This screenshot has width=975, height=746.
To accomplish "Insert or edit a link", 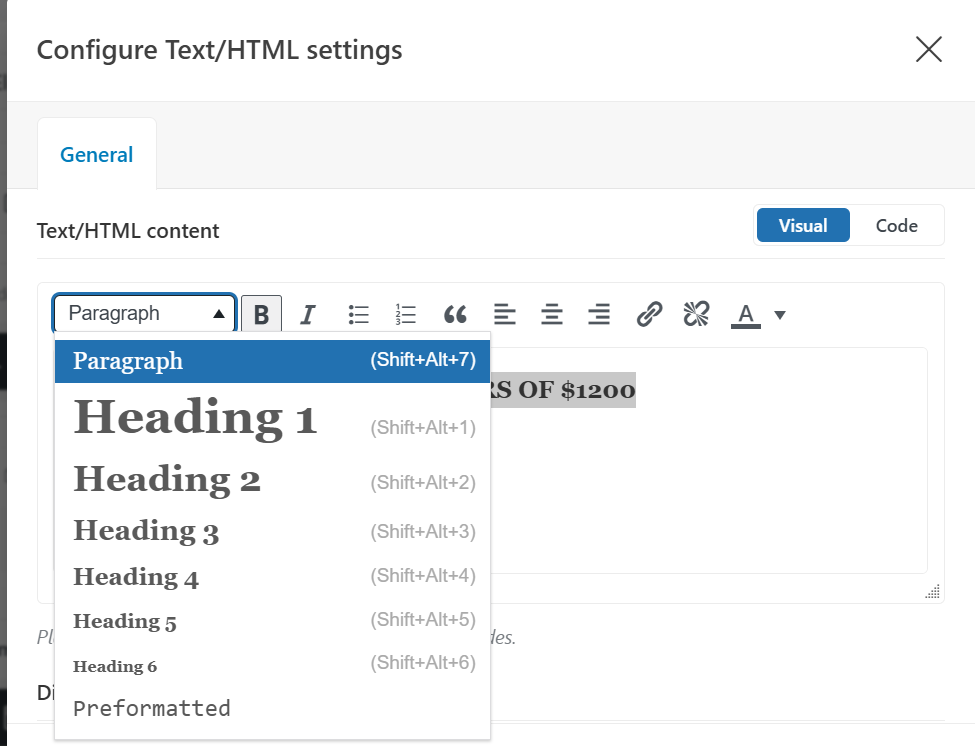I will pyautogui.click(x=649, y=315).
